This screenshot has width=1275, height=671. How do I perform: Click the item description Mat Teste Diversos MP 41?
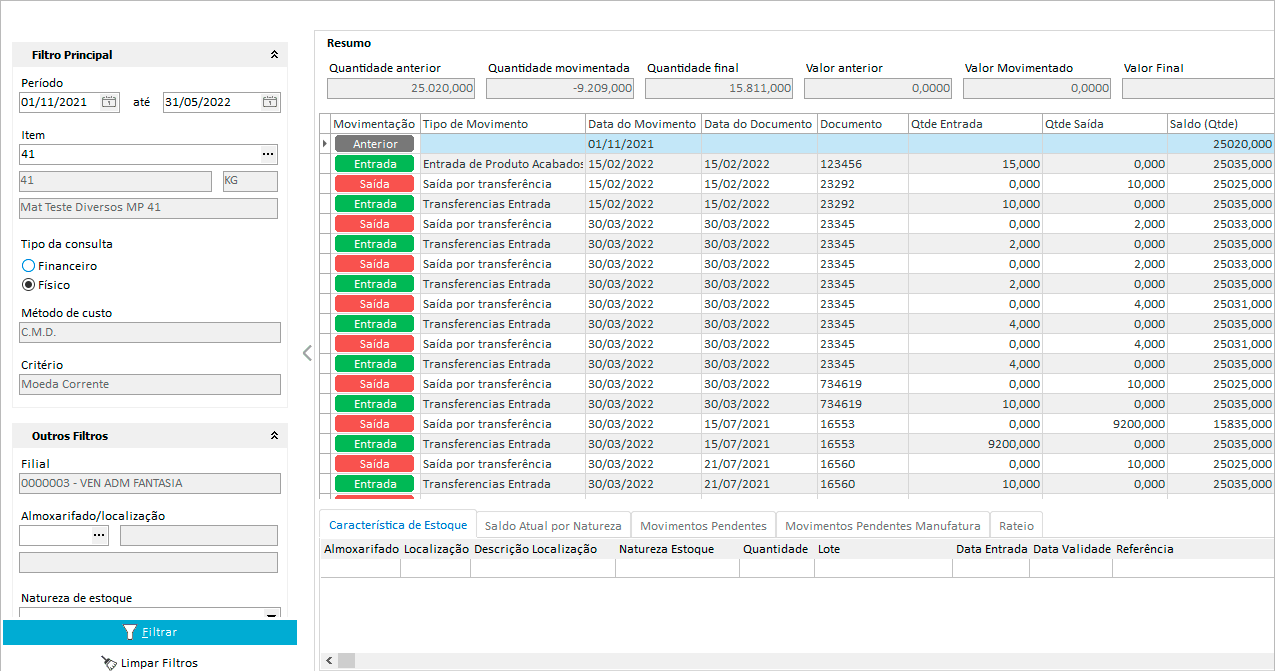pos(148,207)
